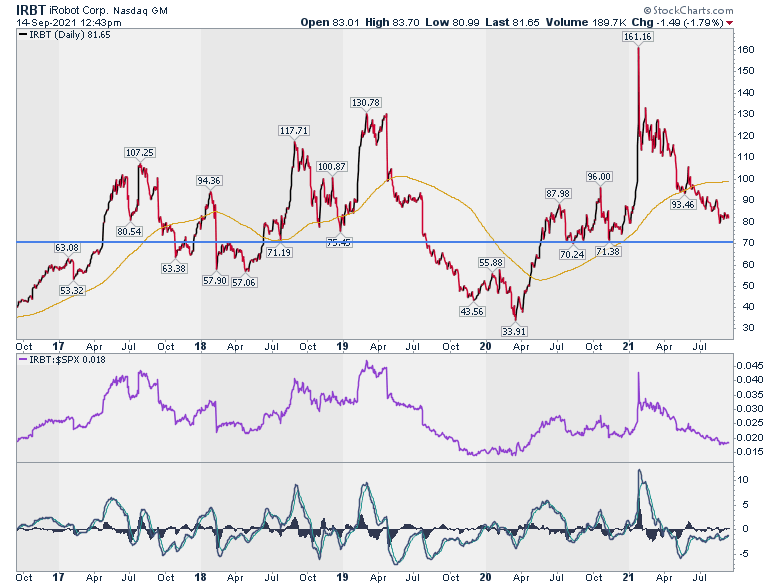
Task: Click the 0.015 tick on ratio axis
Action: [750, 452]
